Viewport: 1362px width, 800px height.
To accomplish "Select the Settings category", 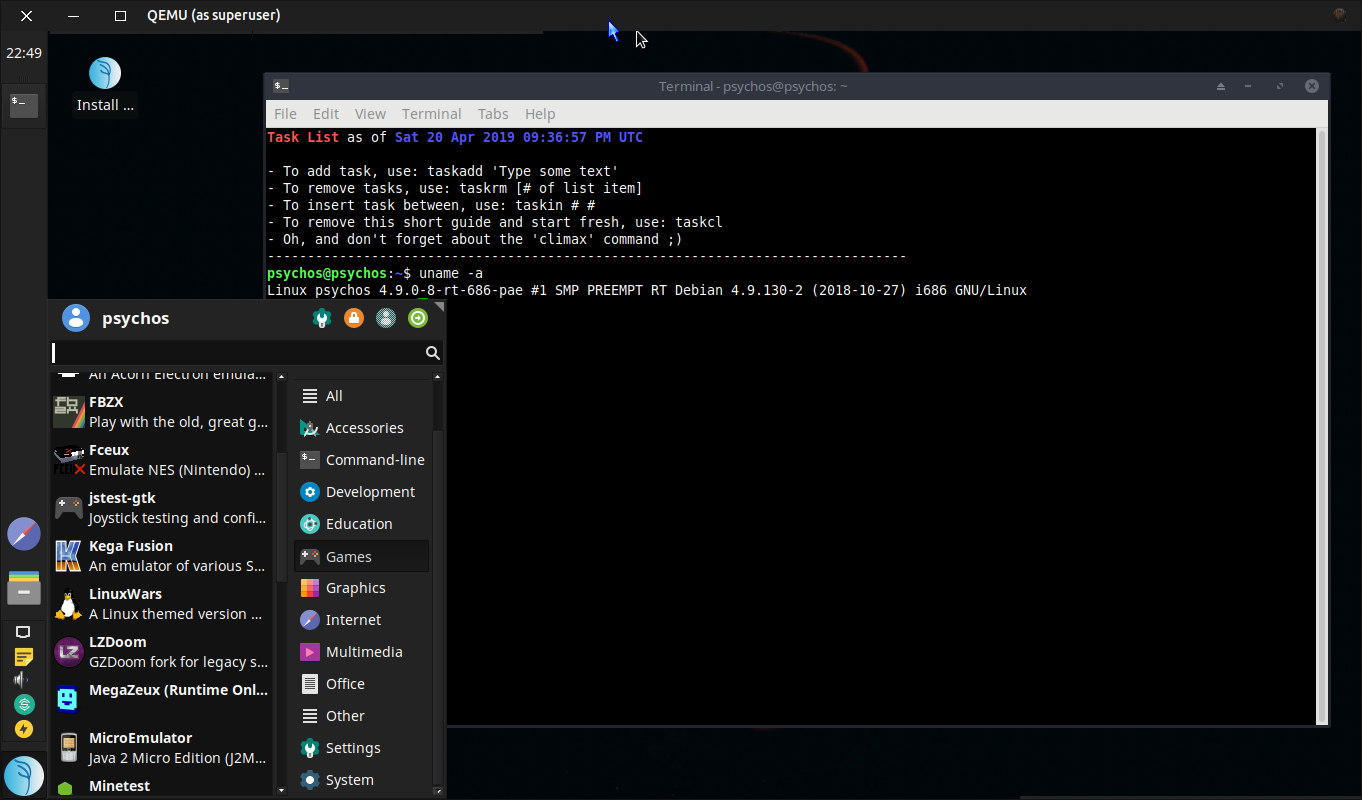I will point(362,748).
